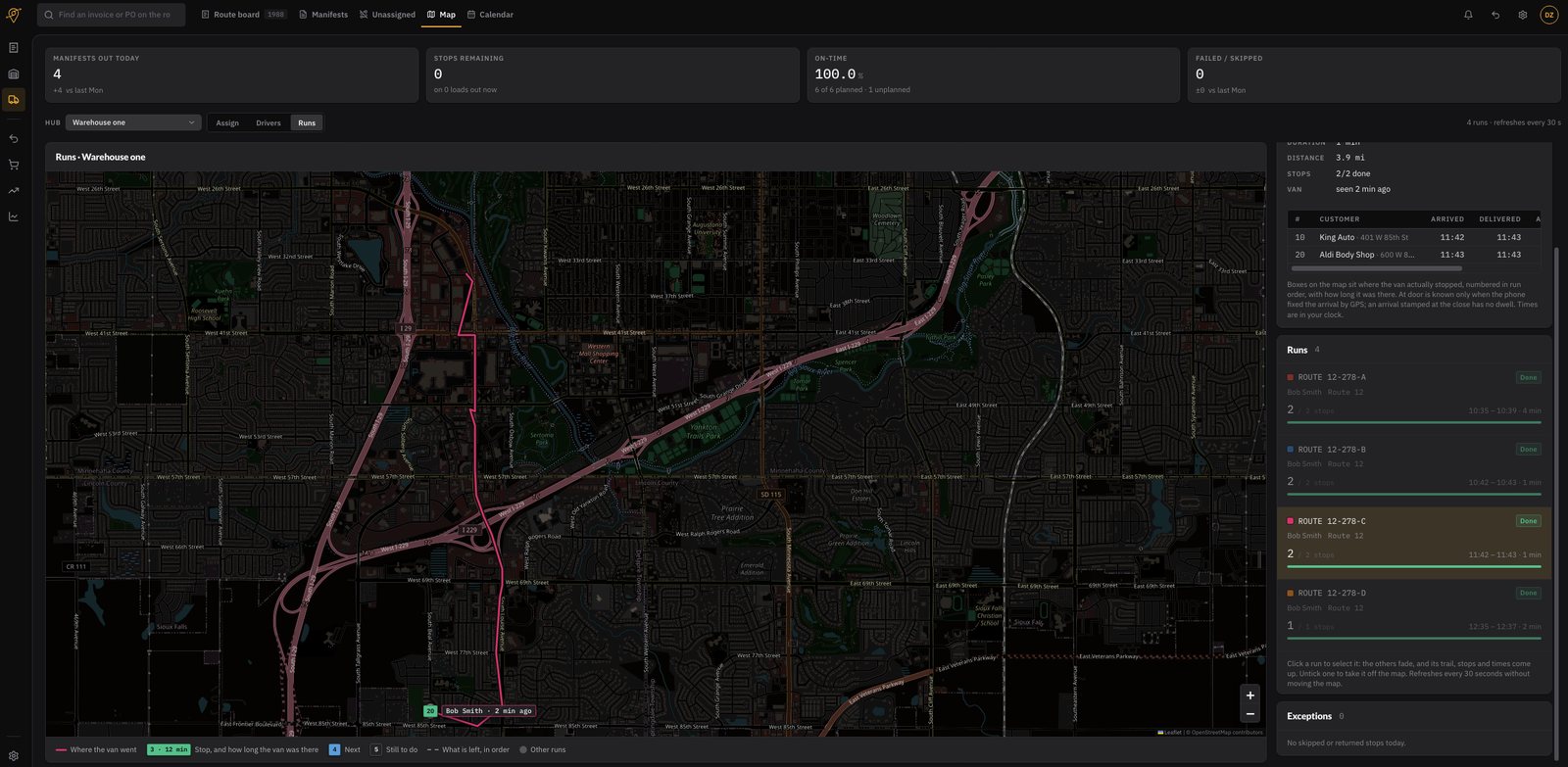Select the ROUTE 12-278-D run title
Screen dimensions: 1568x767
1332,593
